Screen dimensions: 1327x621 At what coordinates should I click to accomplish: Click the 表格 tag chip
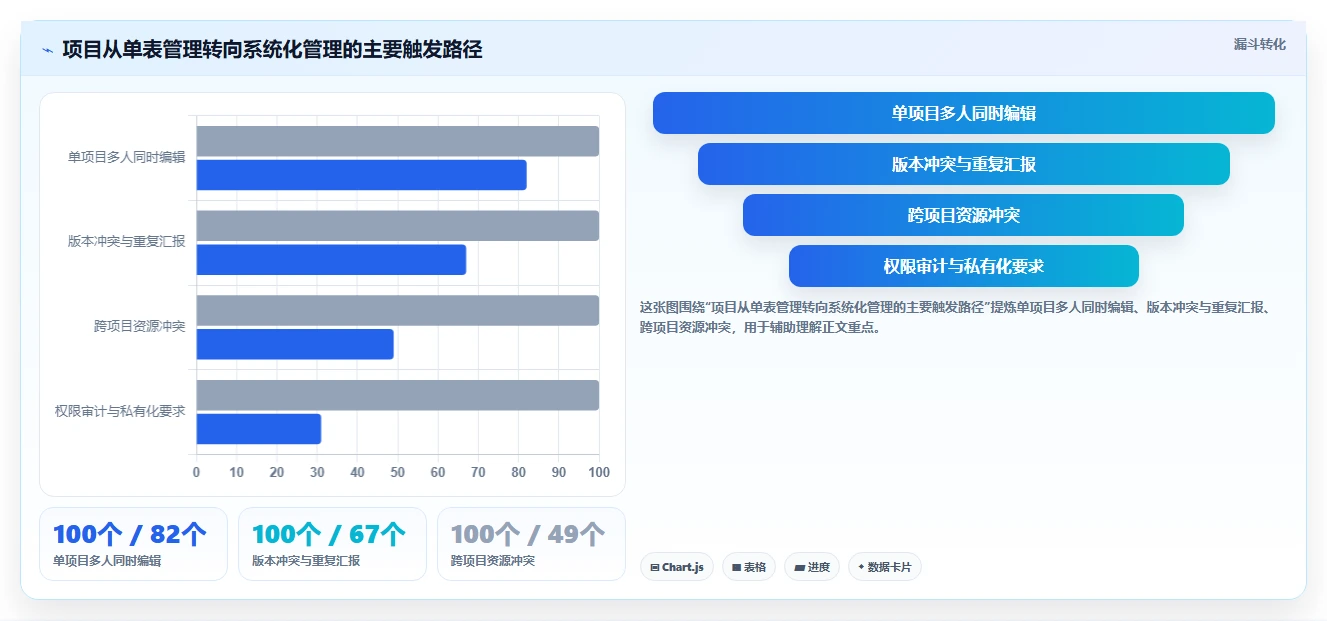[x=749, y=567]
